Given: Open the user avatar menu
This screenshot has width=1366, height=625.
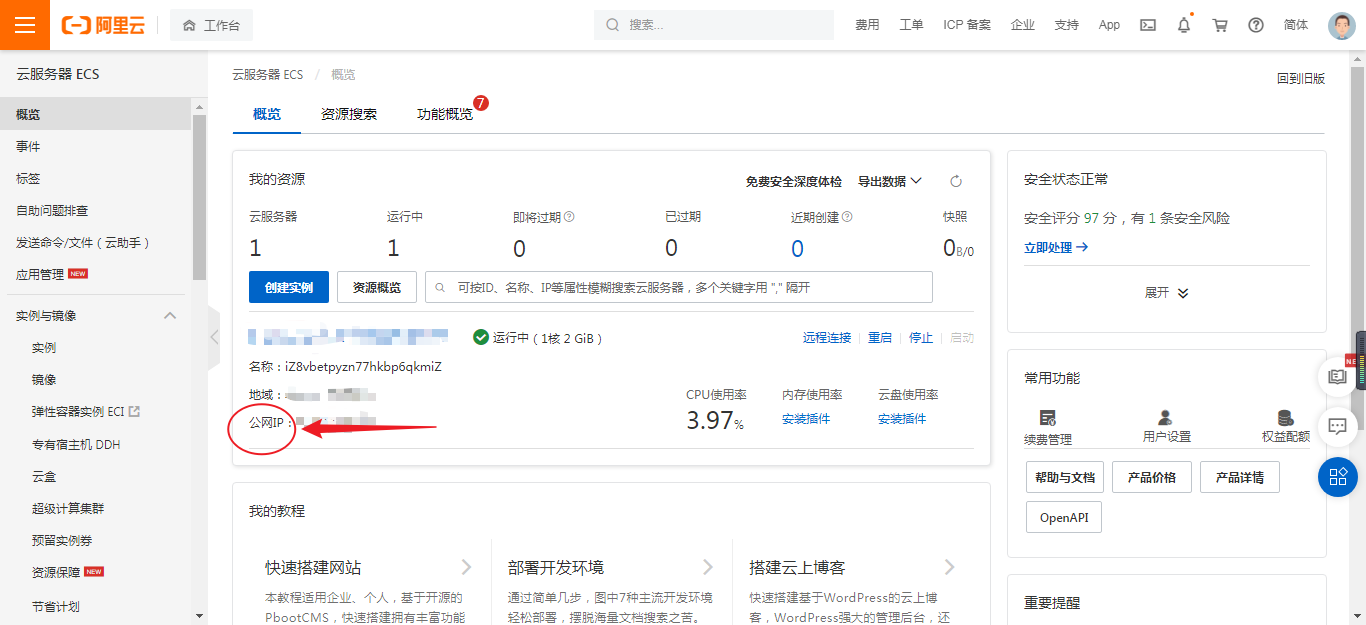Looking at the screenshot, I should pyautogui.click(x=1342, y=25).
